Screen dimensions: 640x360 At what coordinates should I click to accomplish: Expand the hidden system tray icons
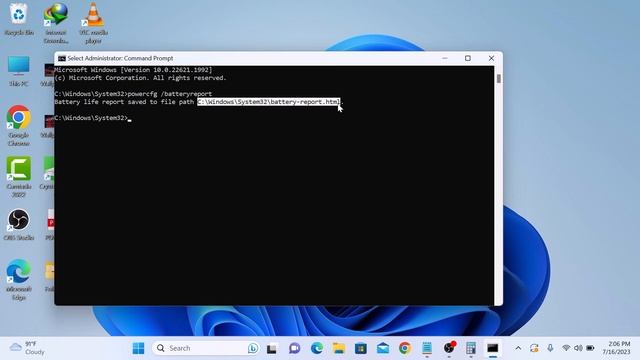tap(518, 348)
